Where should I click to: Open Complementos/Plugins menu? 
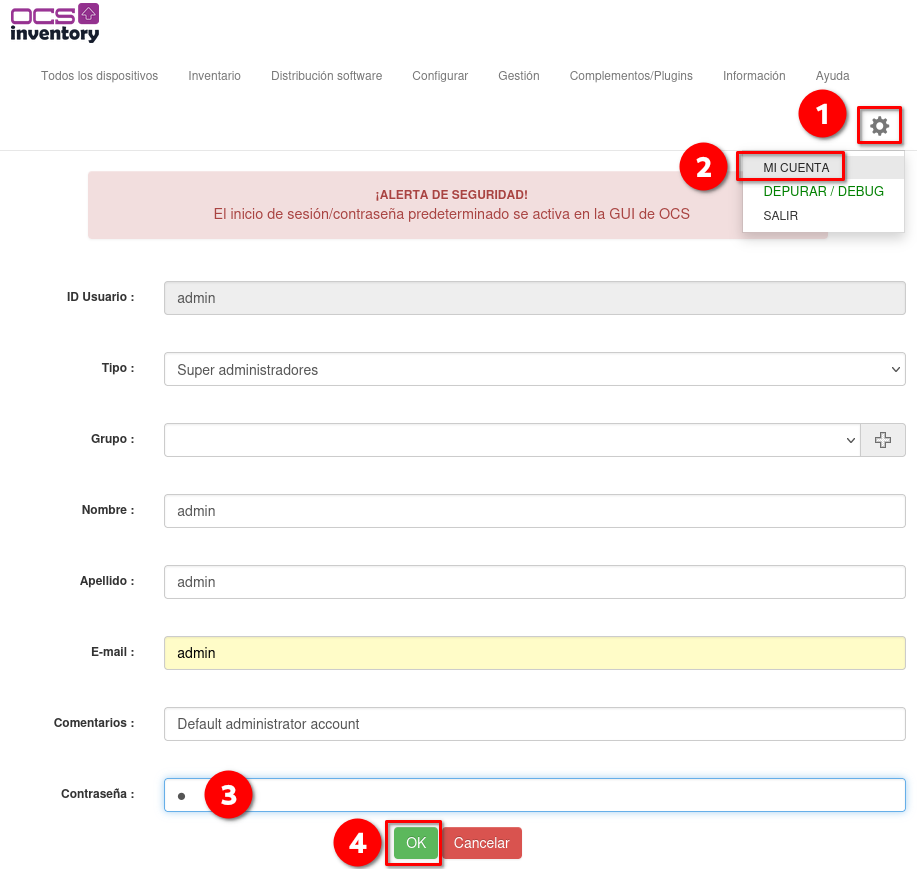[x=631, y=76]
